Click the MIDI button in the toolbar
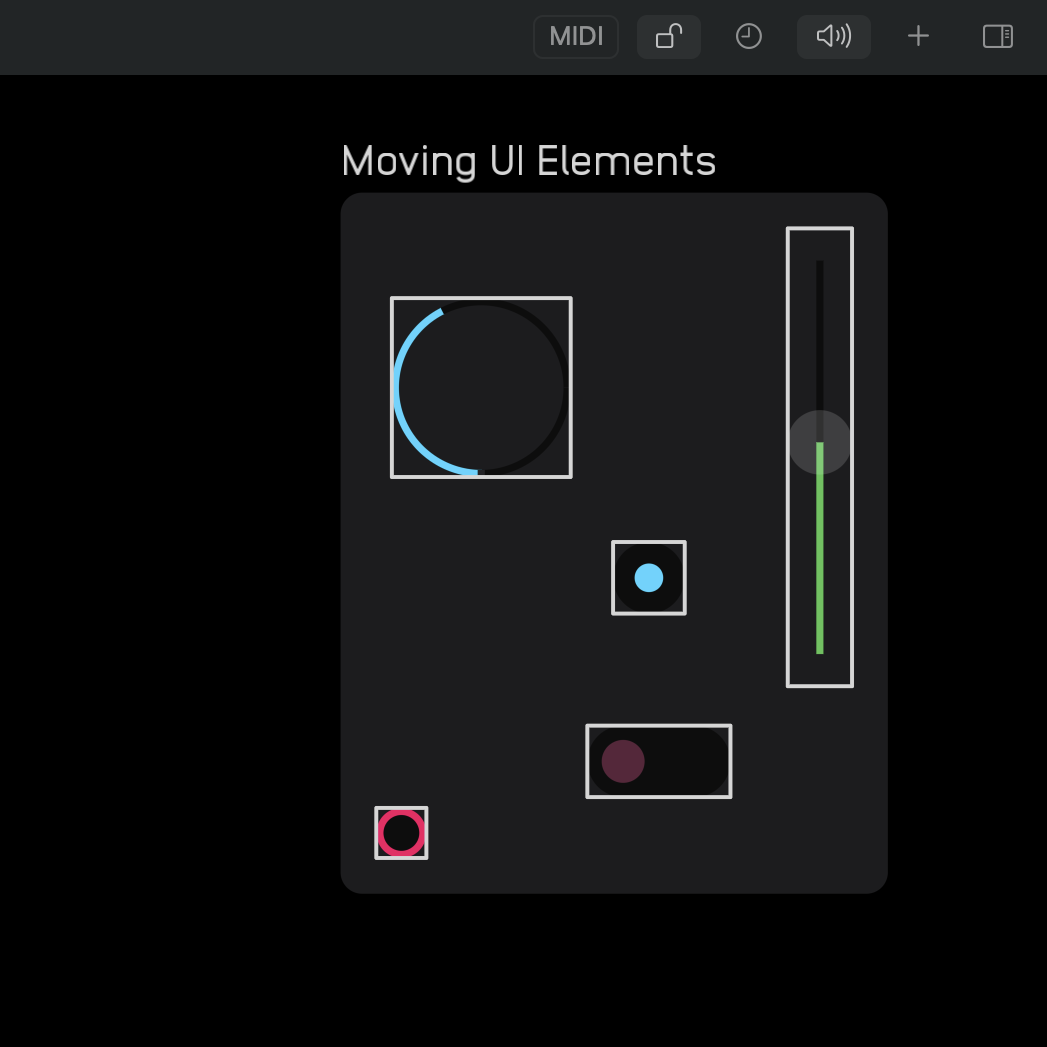The image size is (1047, 1047). [x=575, y=36]
